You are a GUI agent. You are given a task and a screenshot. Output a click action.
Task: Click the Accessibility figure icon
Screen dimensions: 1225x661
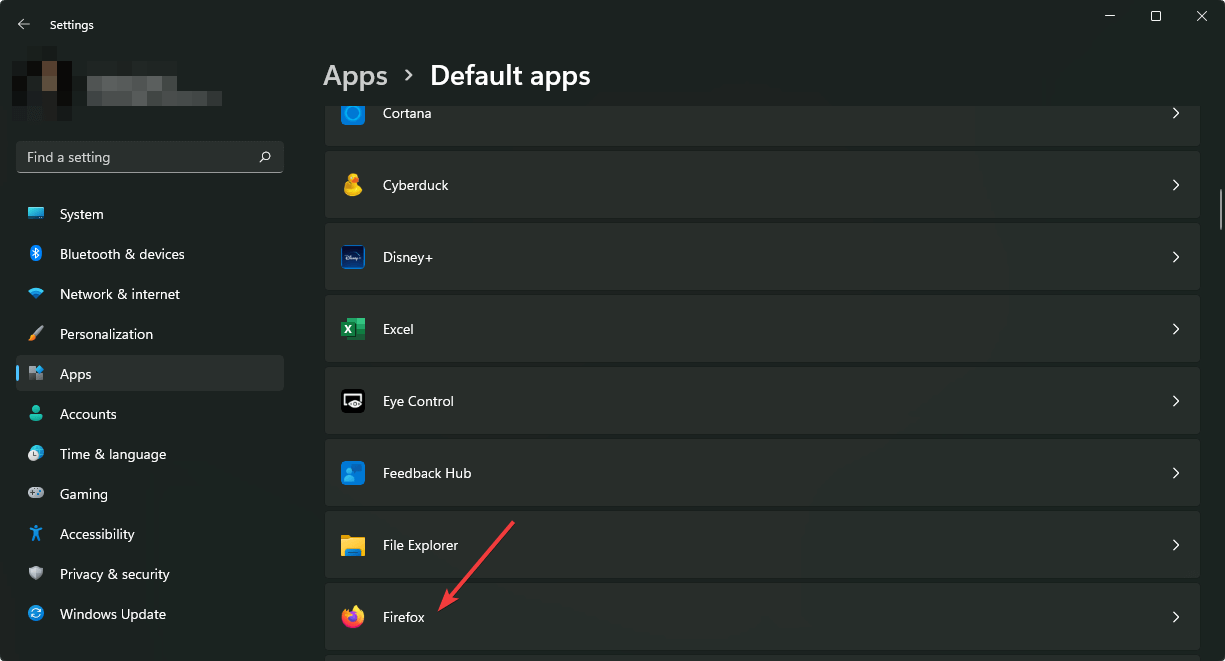pos(36,534)
